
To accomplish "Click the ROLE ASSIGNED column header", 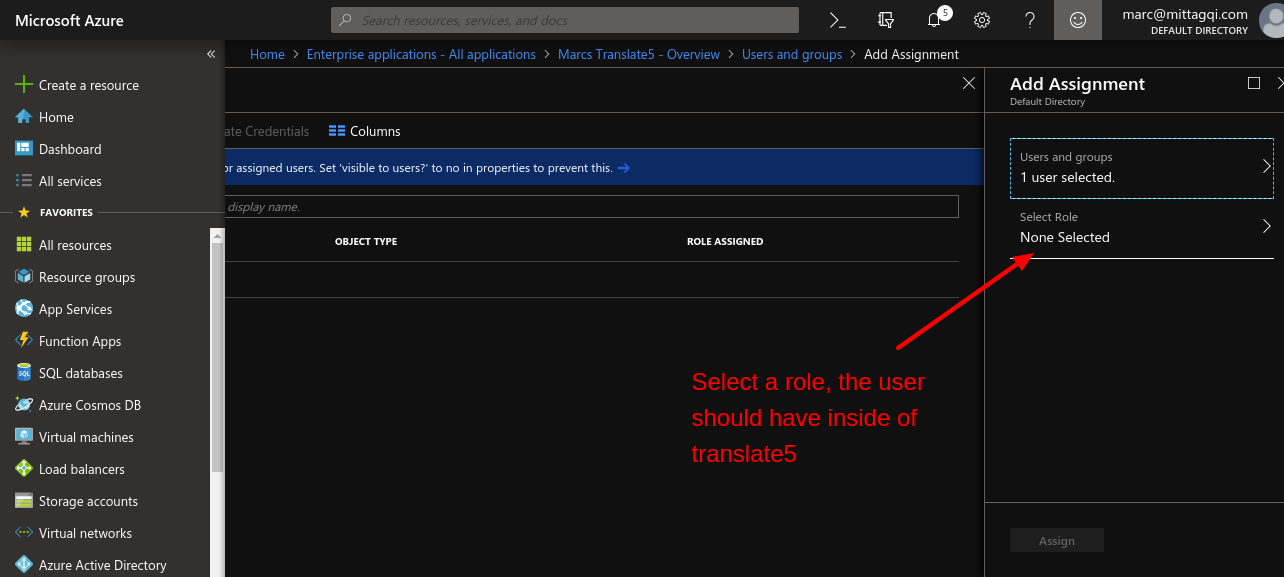I will (725, 241).
